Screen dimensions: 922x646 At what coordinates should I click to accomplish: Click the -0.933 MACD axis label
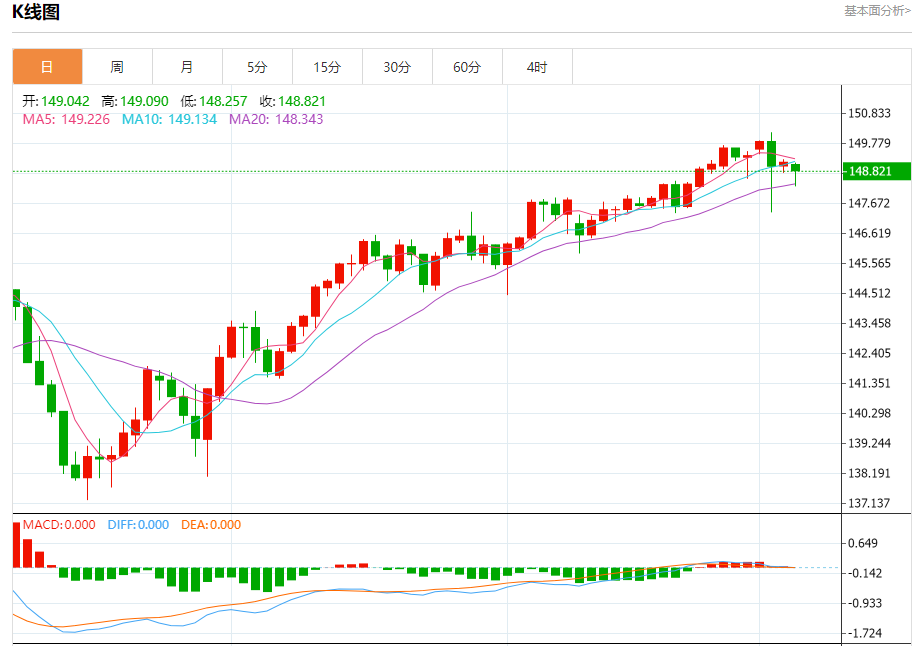point(863,603)
